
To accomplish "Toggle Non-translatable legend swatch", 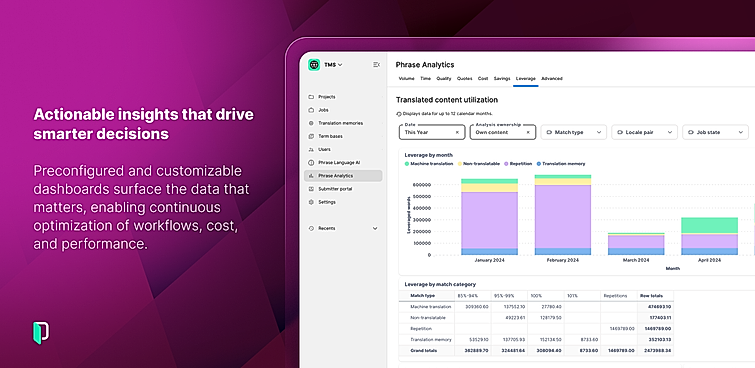I will [x=459, y=164].
